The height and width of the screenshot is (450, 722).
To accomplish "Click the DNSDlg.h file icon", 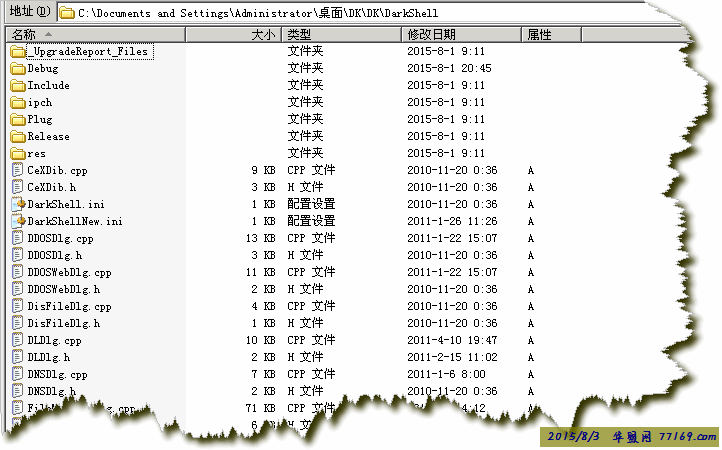I will click(17, 392).
